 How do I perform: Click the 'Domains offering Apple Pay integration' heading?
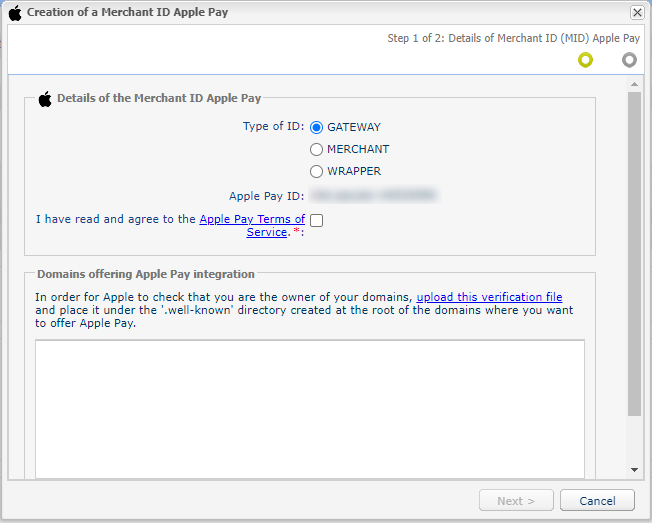tap(146, 274)
